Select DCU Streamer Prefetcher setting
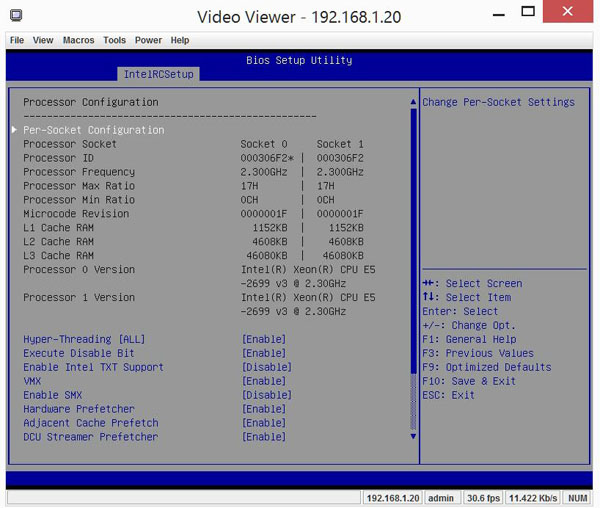This screenshot has height=508, width=600. tap(91, 437)
